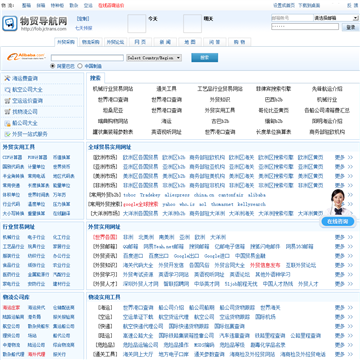The width and height of the screenshot is (360, 360).
Task: Click the Alibaba.com logo beside search box
Action: click(26, 57)
